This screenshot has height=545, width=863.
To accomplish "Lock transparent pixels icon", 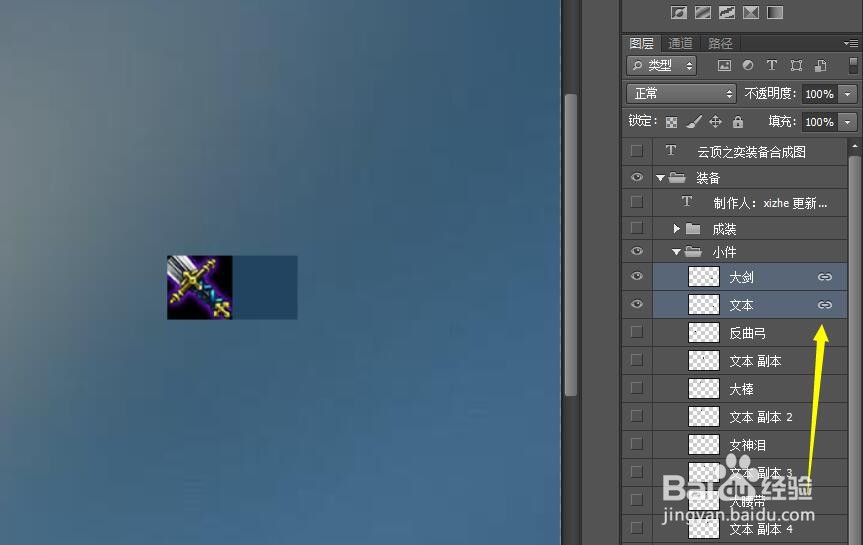I will coord(671,122).
